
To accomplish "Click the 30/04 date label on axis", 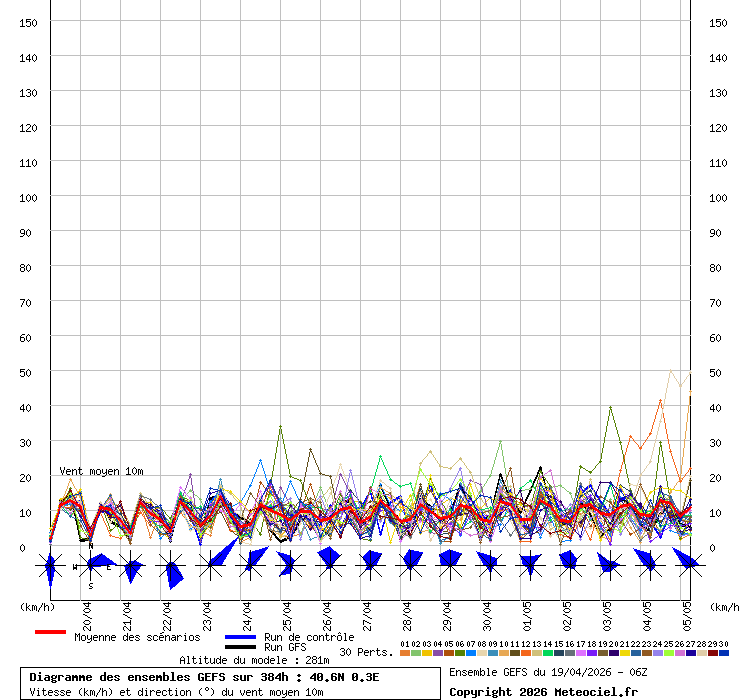I will [487, 613].
